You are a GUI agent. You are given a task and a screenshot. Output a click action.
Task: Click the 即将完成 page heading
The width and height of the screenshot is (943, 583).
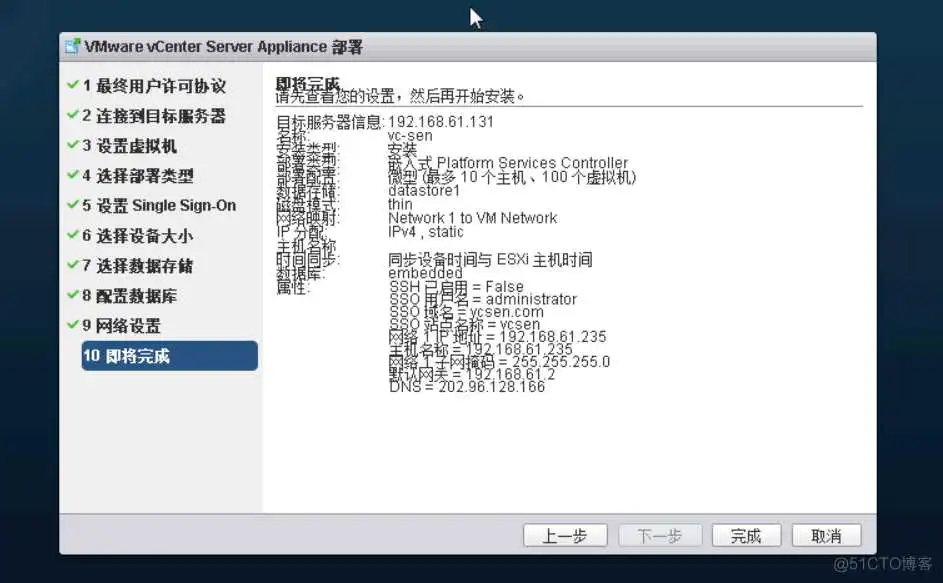pyautogui.click(x=307, y=83)
